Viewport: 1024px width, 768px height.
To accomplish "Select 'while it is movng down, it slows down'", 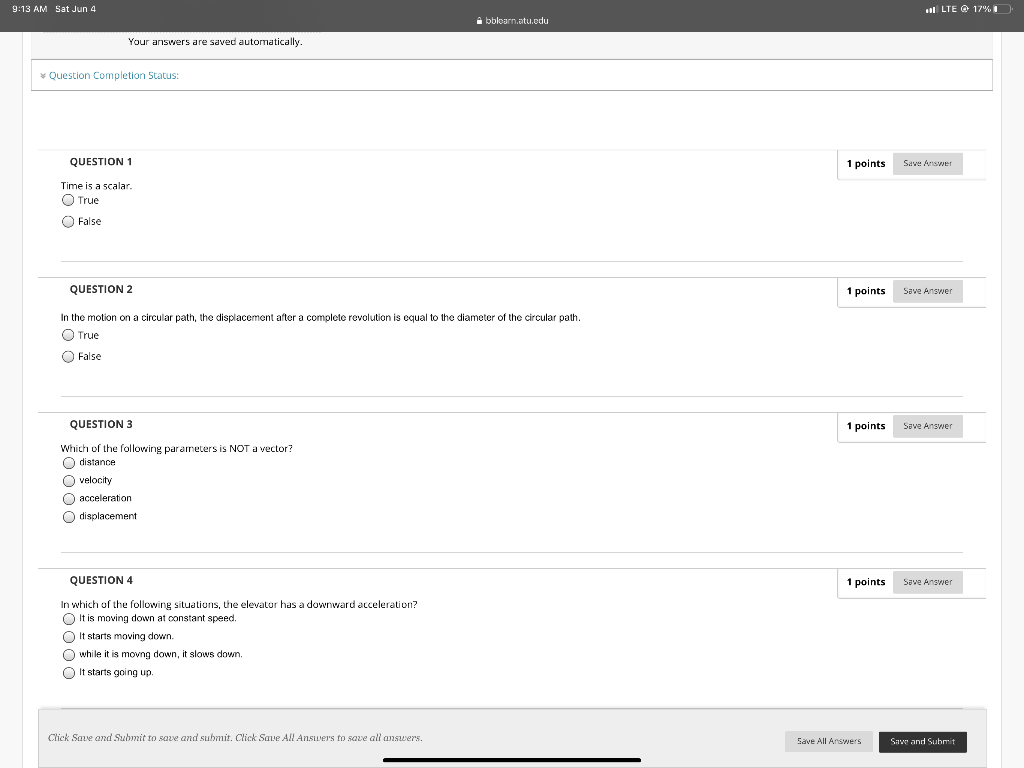I will click(x=69, y=654).
